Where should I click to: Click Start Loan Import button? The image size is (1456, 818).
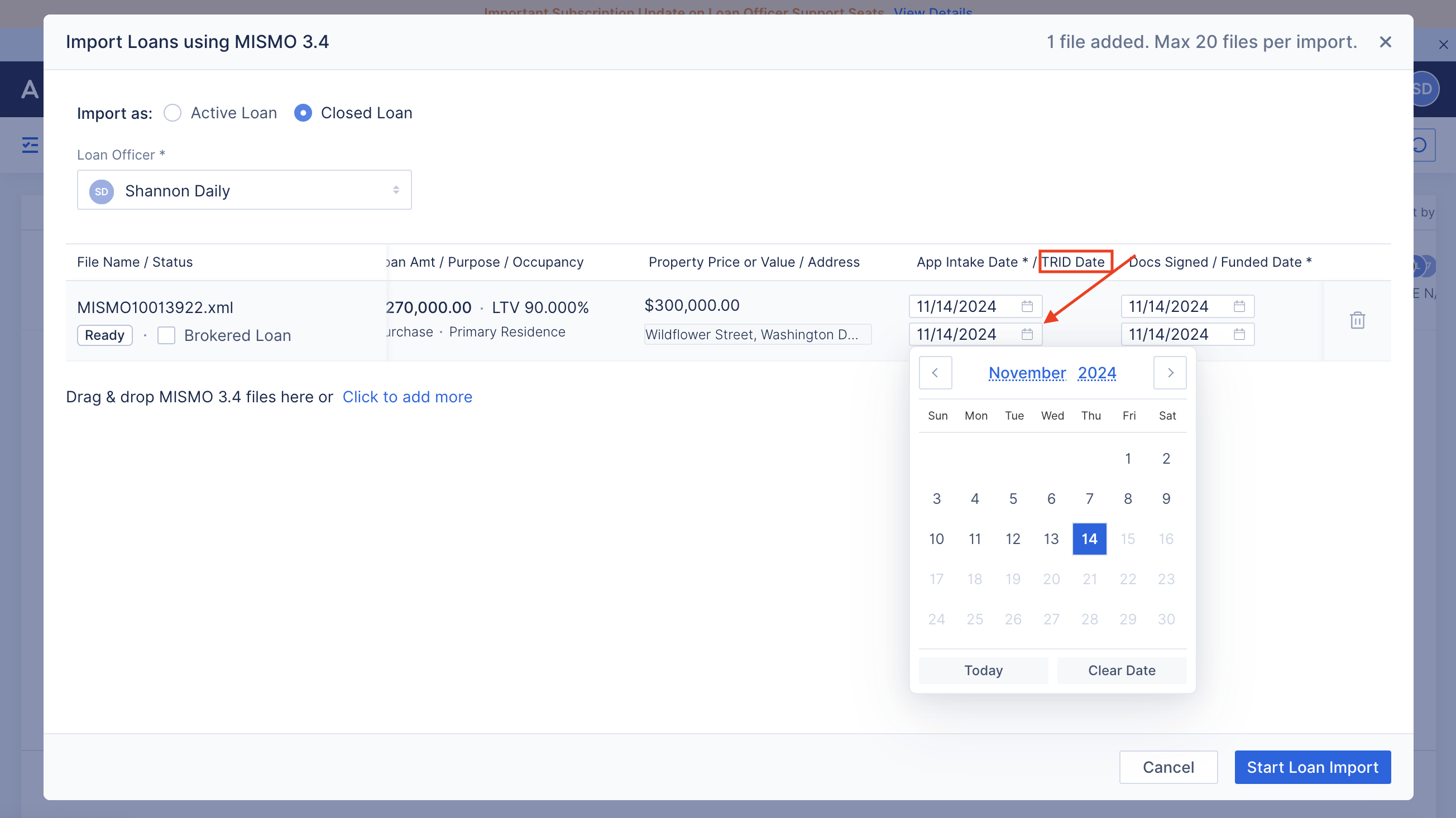point(1313,767)
